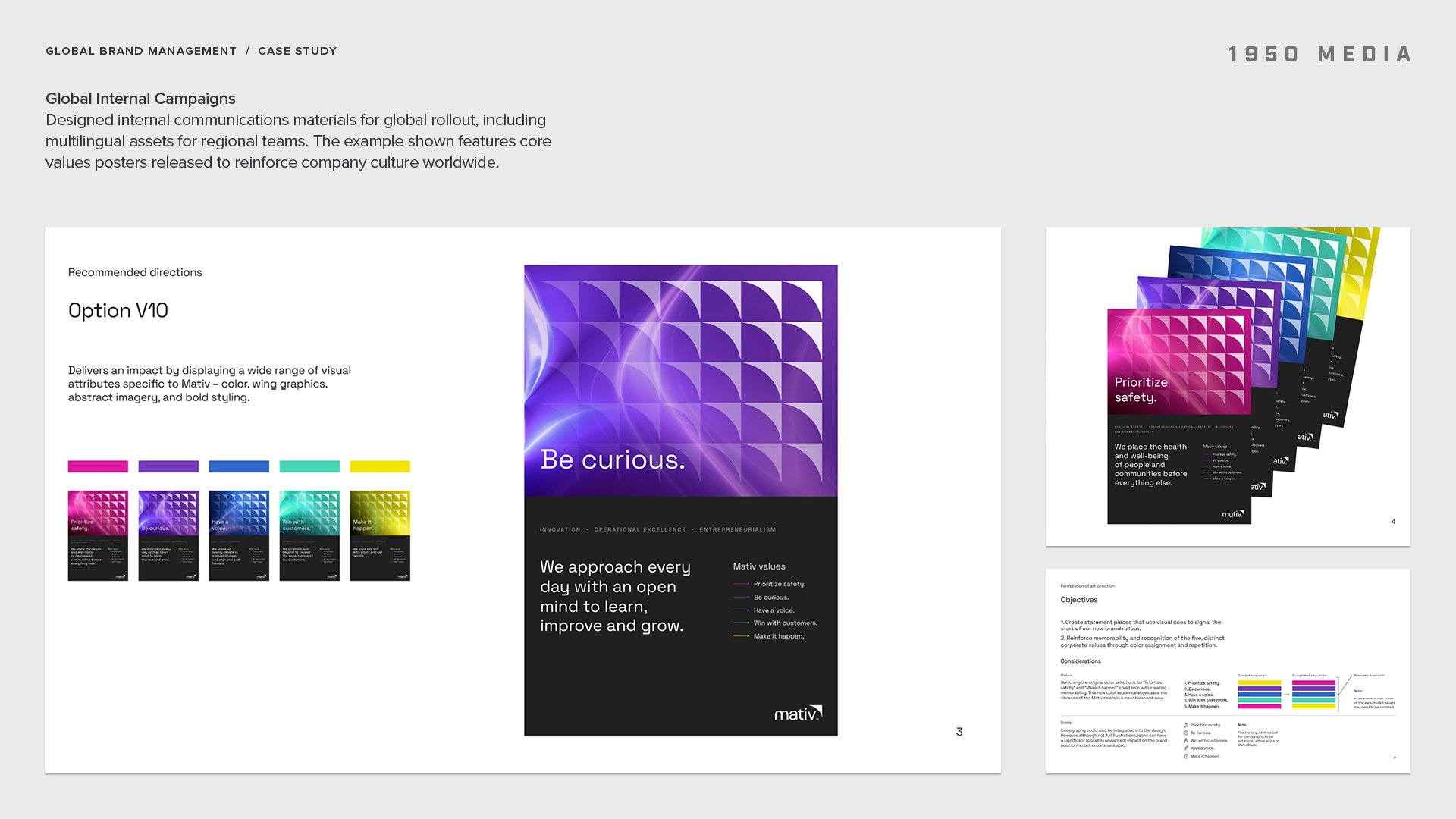Click the Prioritize safety icon in Objectives slide

(1186, 725)
